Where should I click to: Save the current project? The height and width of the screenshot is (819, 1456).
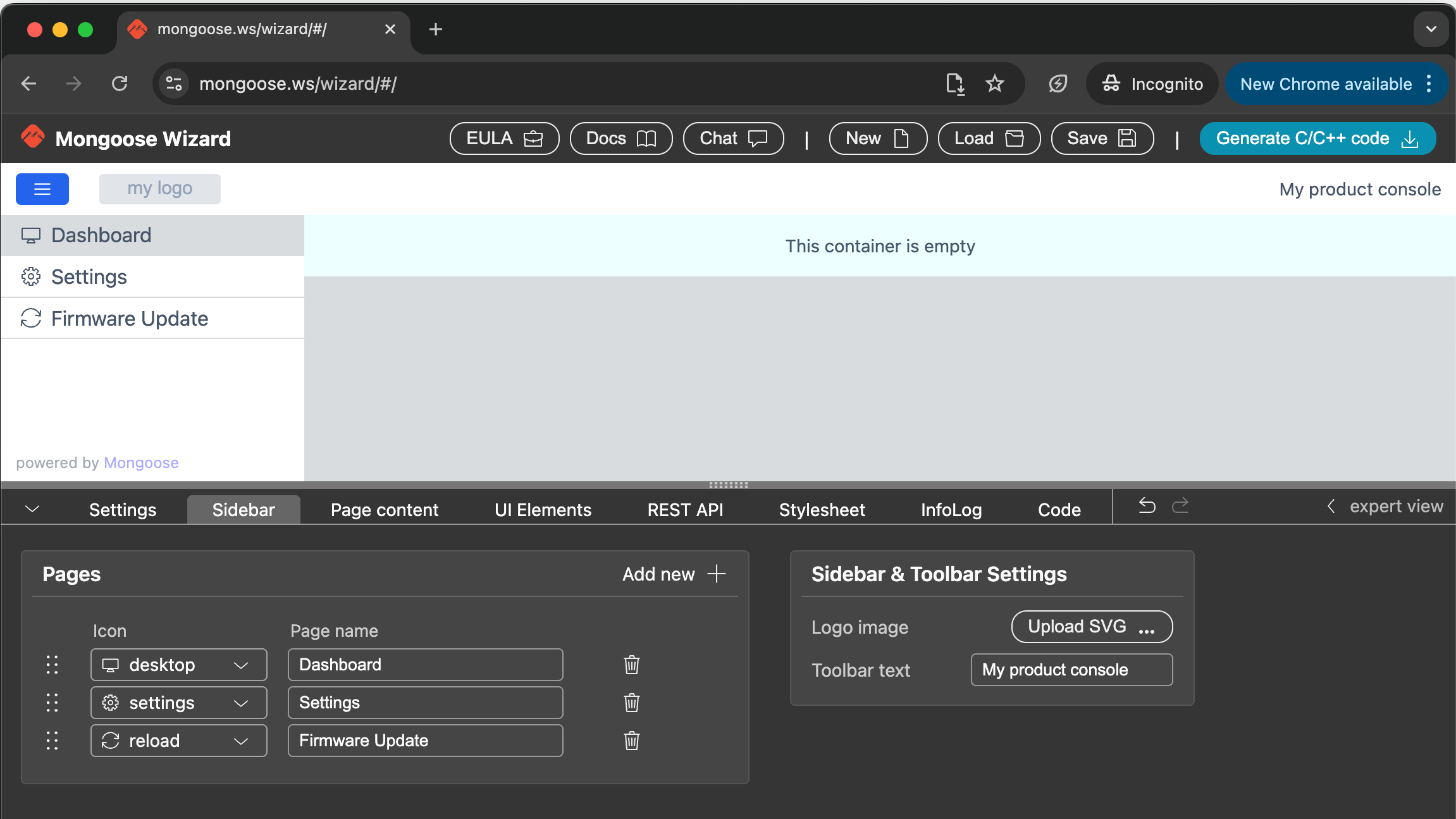(1102, 139)
